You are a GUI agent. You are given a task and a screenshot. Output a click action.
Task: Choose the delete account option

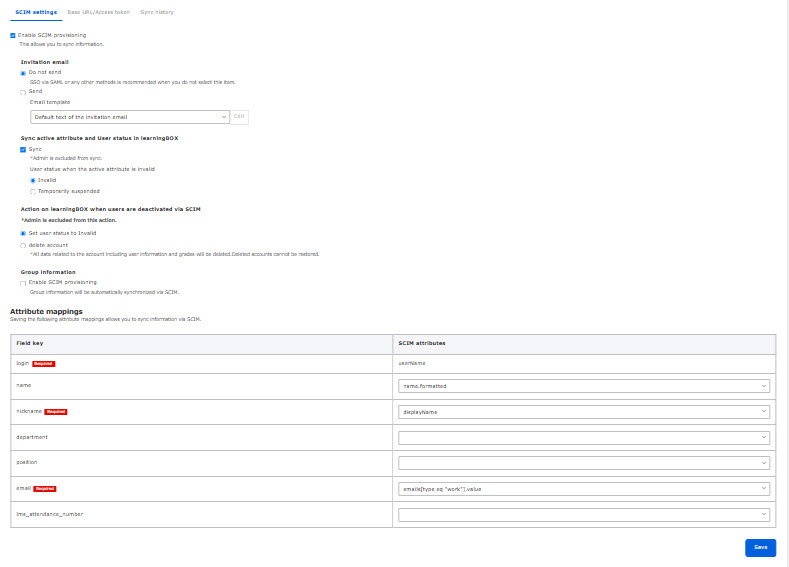point(23,246)
